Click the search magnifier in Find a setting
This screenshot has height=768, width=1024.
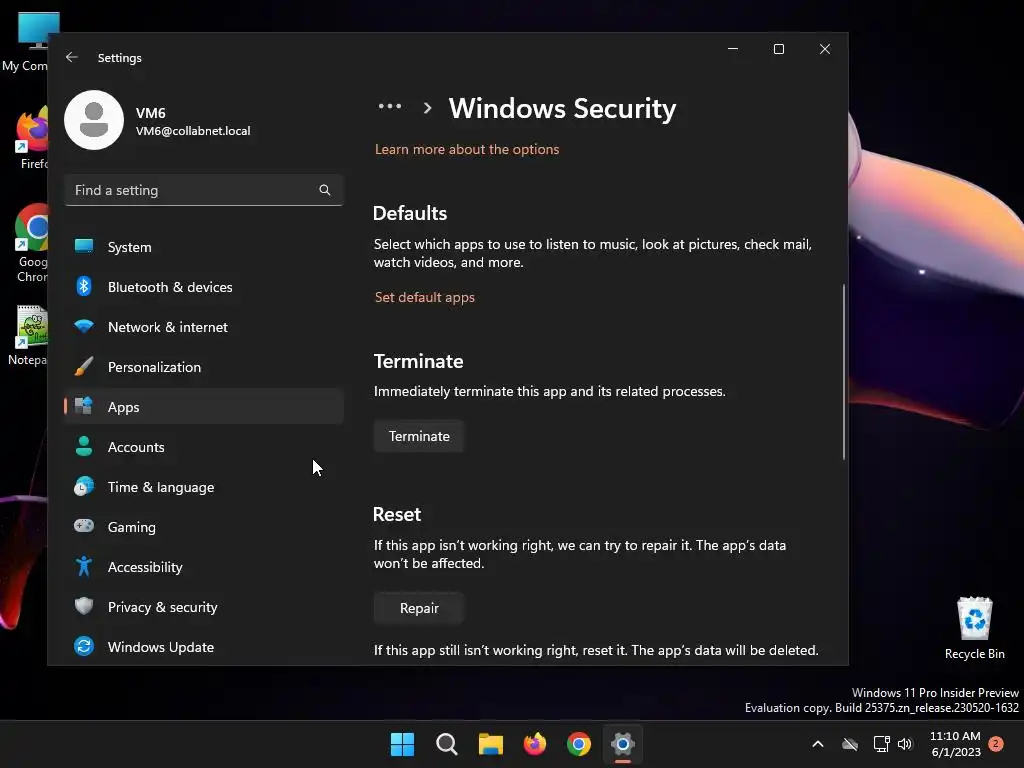325,190
